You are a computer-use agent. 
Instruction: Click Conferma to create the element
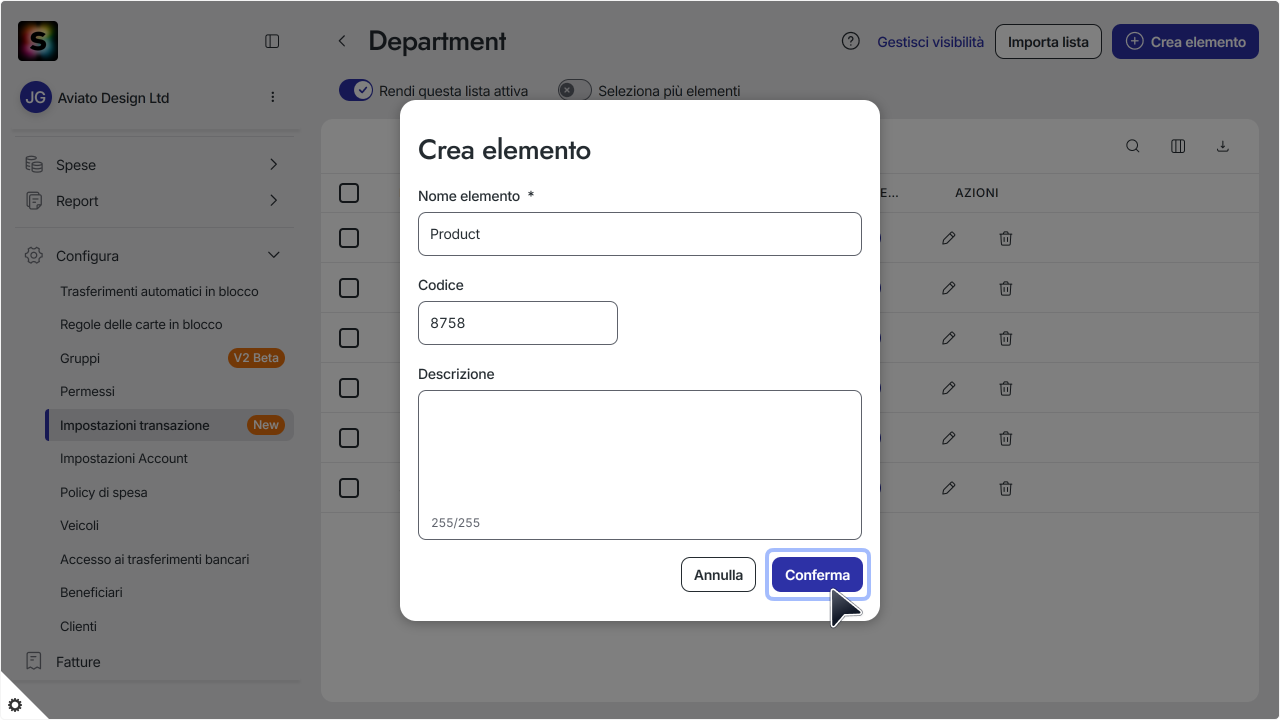tap(817, 575)
